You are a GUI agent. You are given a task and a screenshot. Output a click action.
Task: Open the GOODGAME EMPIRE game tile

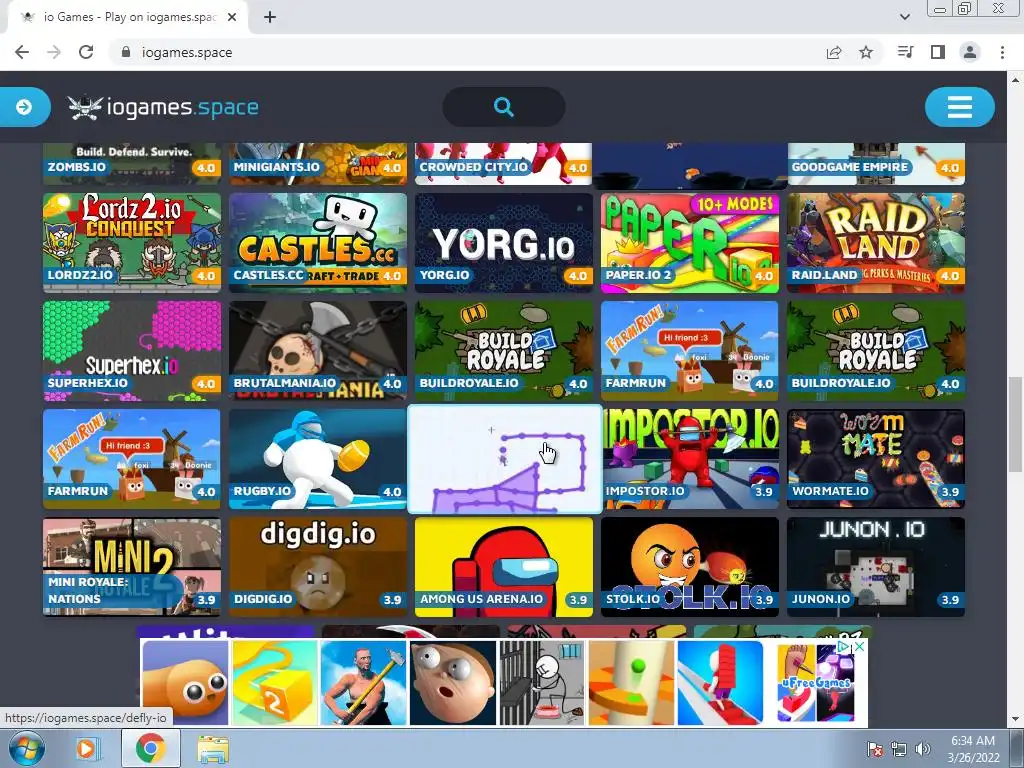[876, 163]
